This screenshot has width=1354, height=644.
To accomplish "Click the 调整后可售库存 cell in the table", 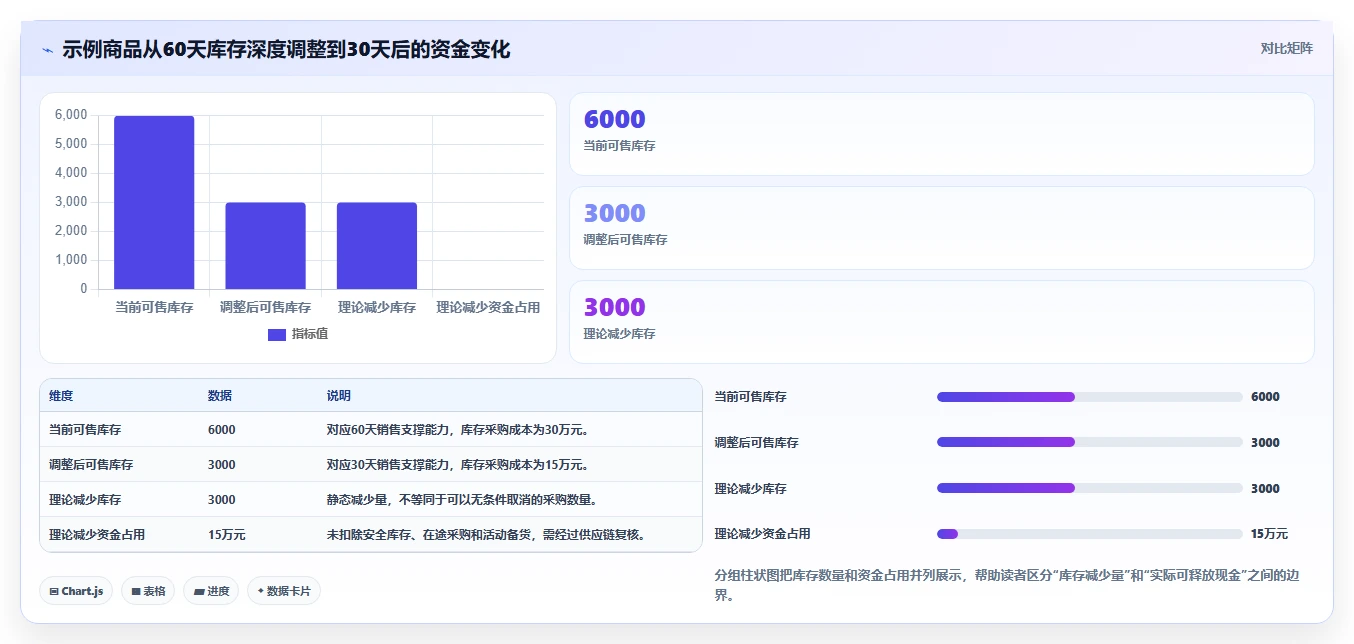I will (x=91, y=465).
